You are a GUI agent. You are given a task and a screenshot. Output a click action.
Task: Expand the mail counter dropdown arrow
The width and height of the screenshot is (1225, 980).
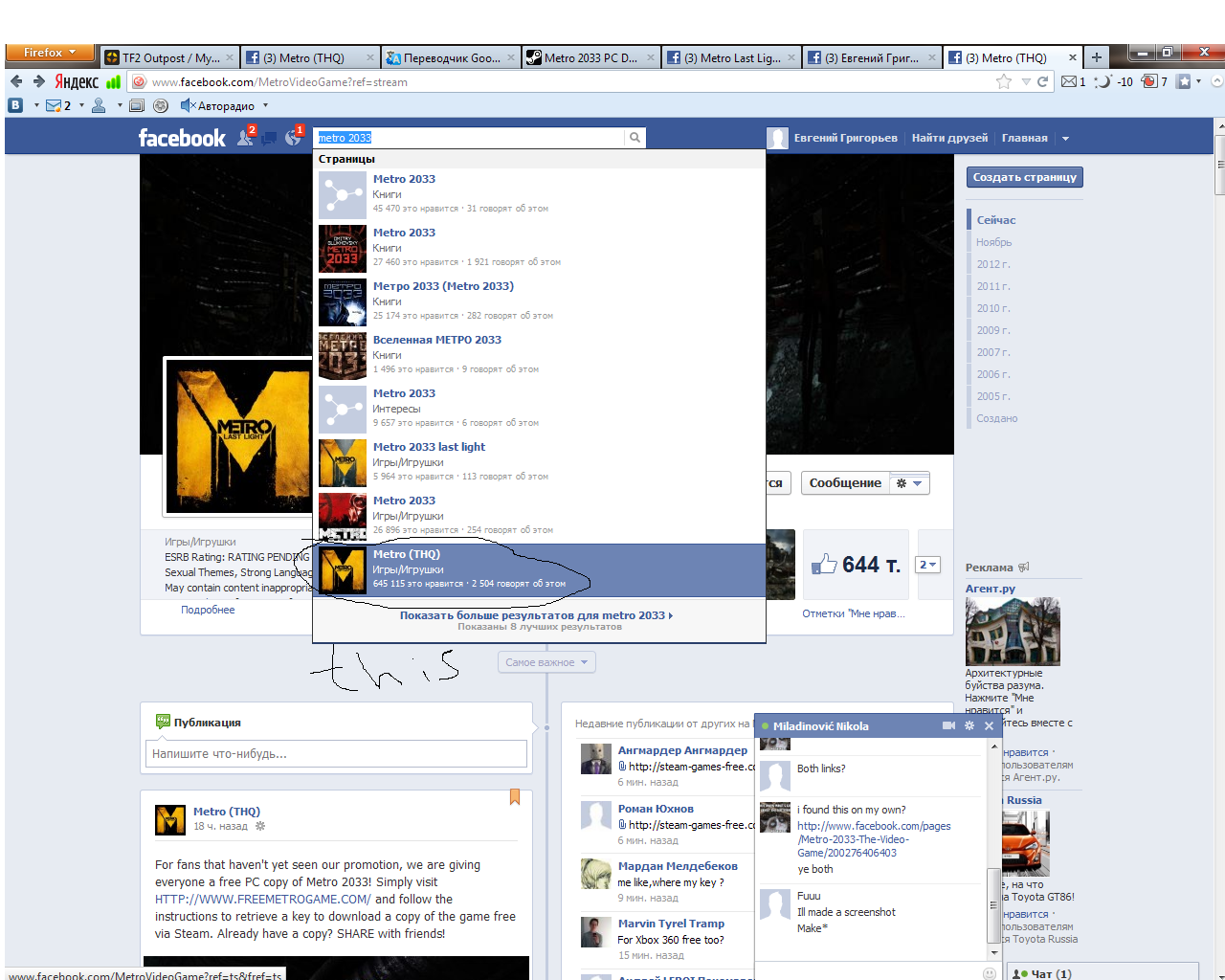[x=81, y=106]
